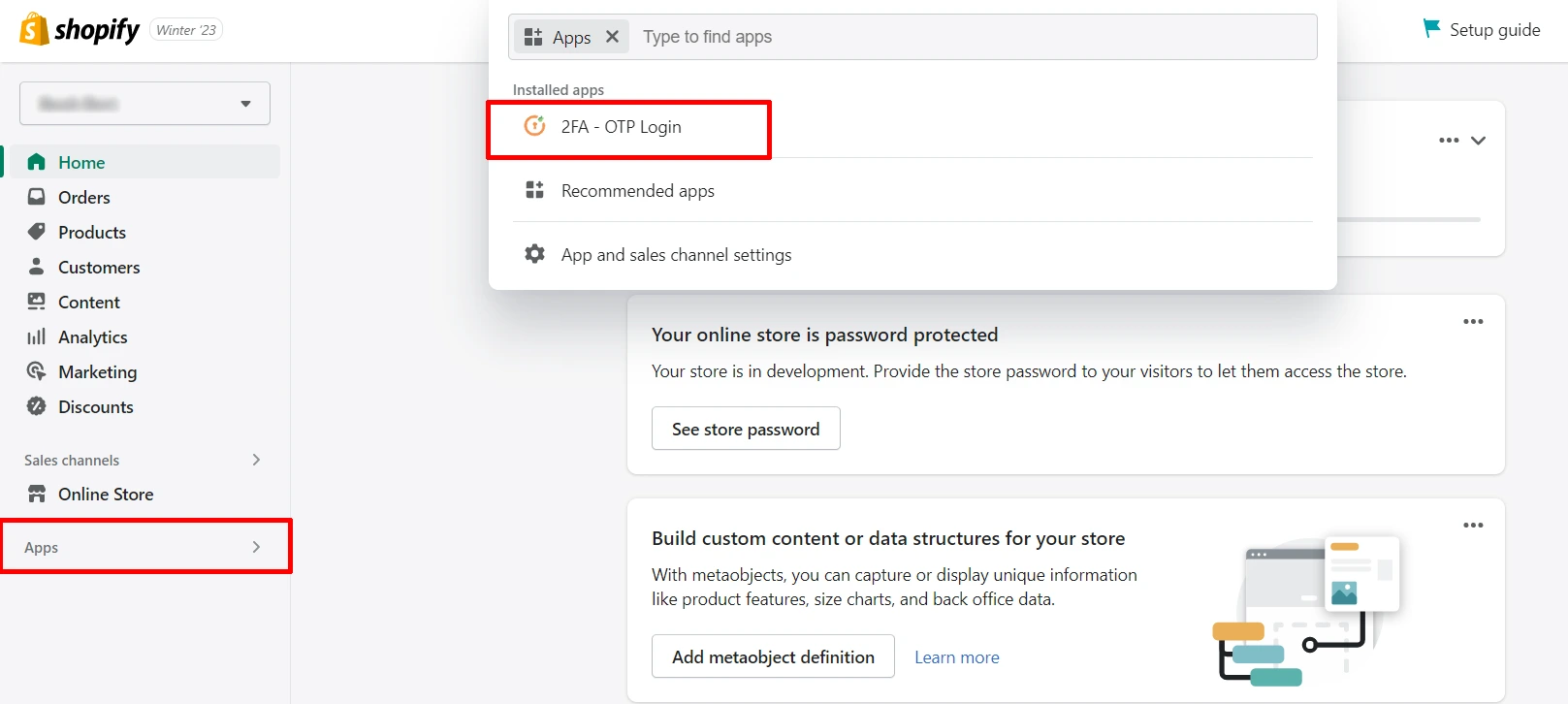Click the Products tag icon
This screenshot has width=1568, height=704.
click(x=37, y=232)
